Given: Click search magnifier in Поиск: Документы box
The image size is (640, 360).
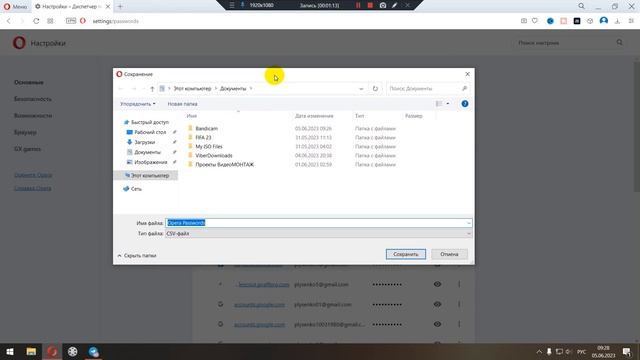Looking at the screenshot, I should (x=464, y=89).
